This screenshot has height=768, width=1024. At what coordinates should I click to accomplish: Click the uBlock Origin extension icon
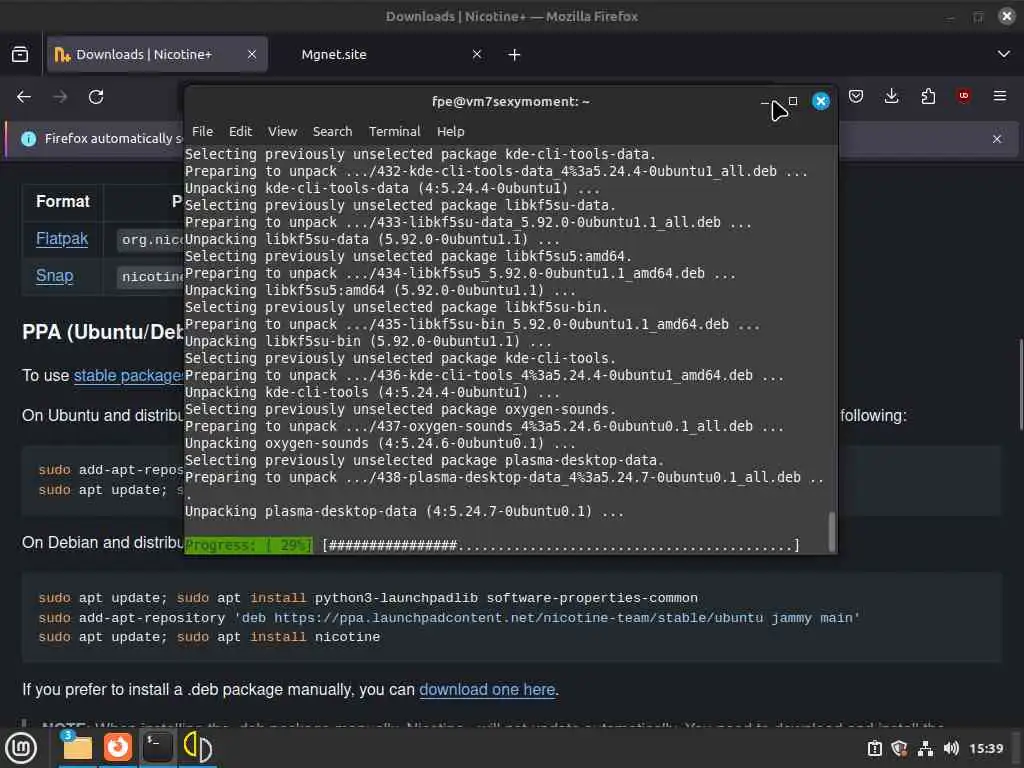963,96
